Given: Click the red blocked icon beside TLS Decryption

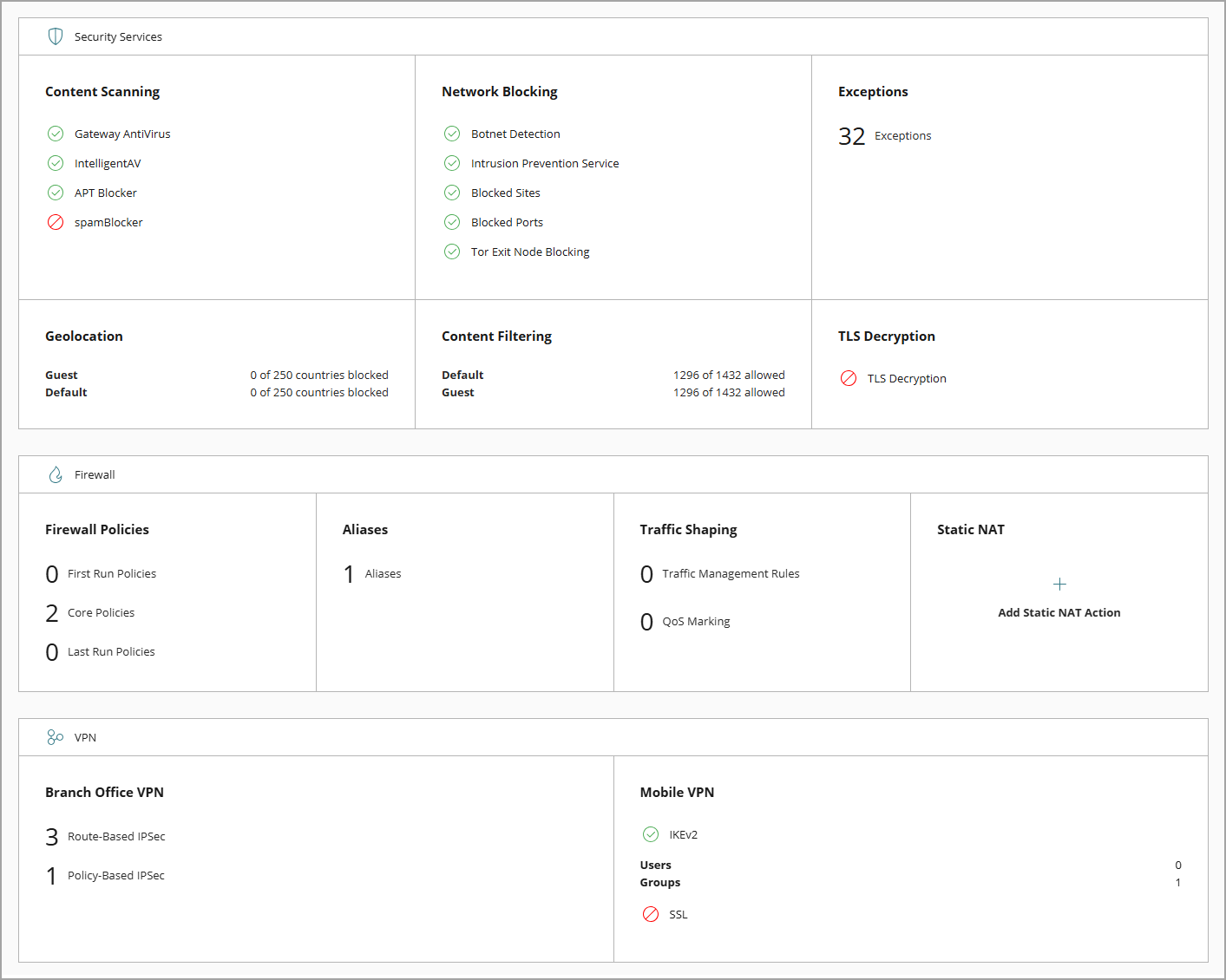Looking at the screenshot, I should click(849, 378).
